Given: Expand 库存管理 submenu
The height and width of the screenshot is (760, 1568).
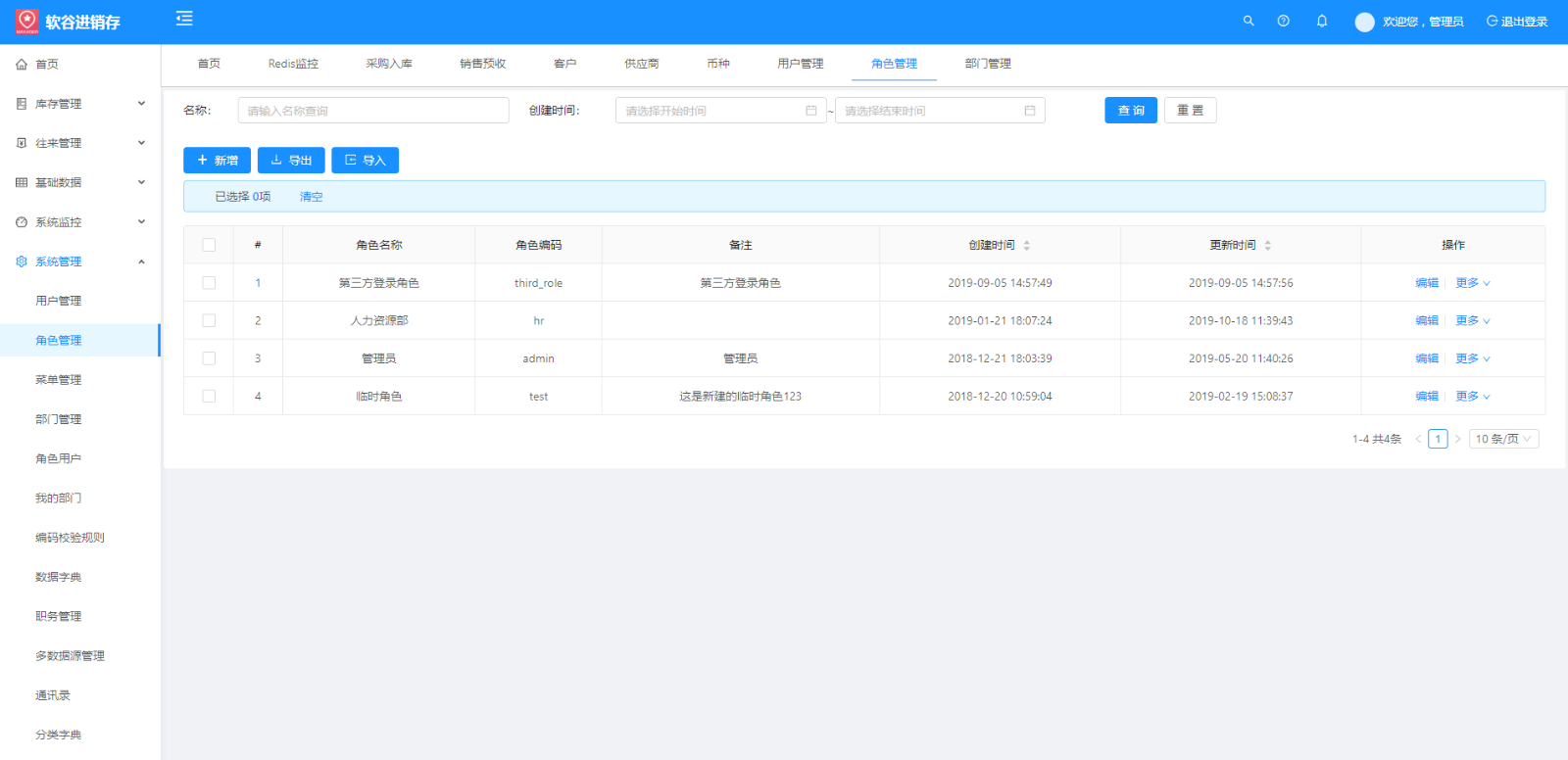Looking at the screenshot, I should click(x=141, y=104).
